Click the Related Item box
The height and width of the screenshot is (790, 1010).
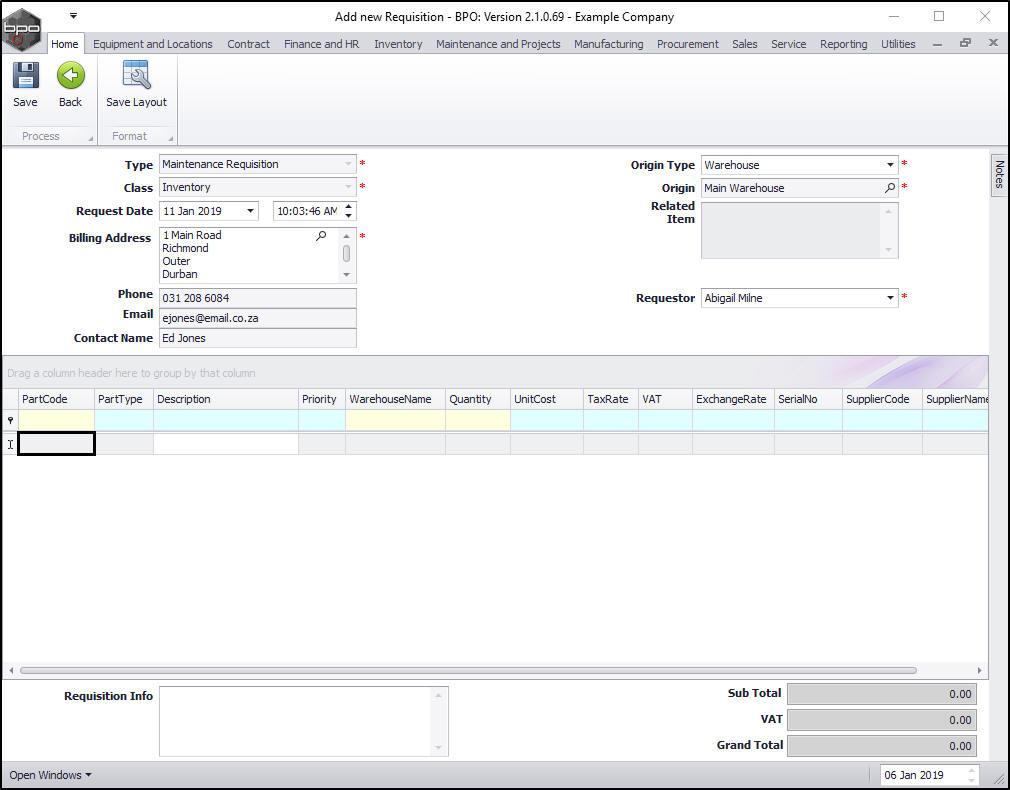pos(799,231)
